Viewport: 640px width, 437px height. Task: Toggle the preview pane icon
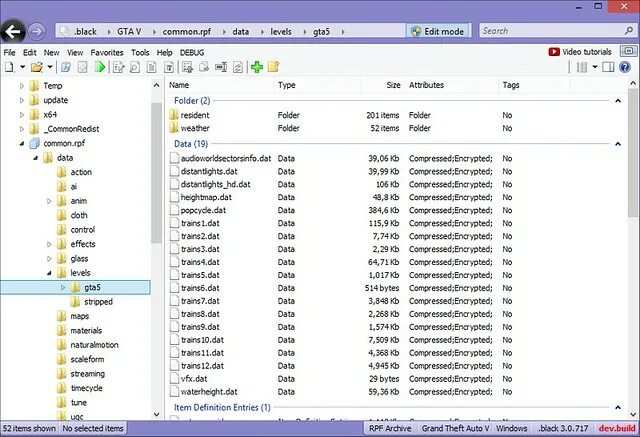coord(608,67)
